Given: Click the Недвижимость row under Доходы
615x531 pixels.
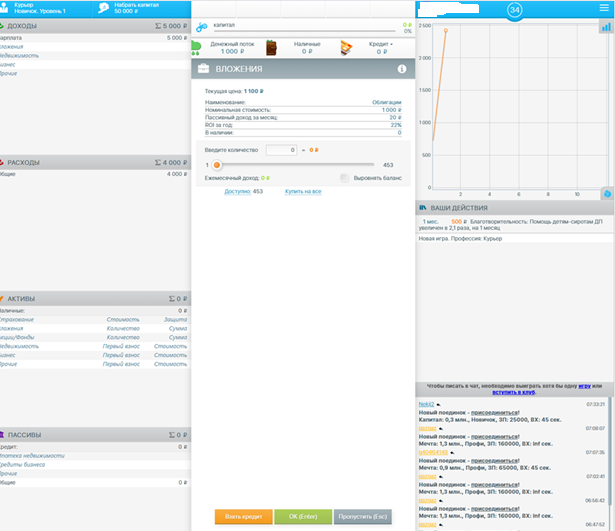Looking at the screenshot, I should tap(95, 56).
